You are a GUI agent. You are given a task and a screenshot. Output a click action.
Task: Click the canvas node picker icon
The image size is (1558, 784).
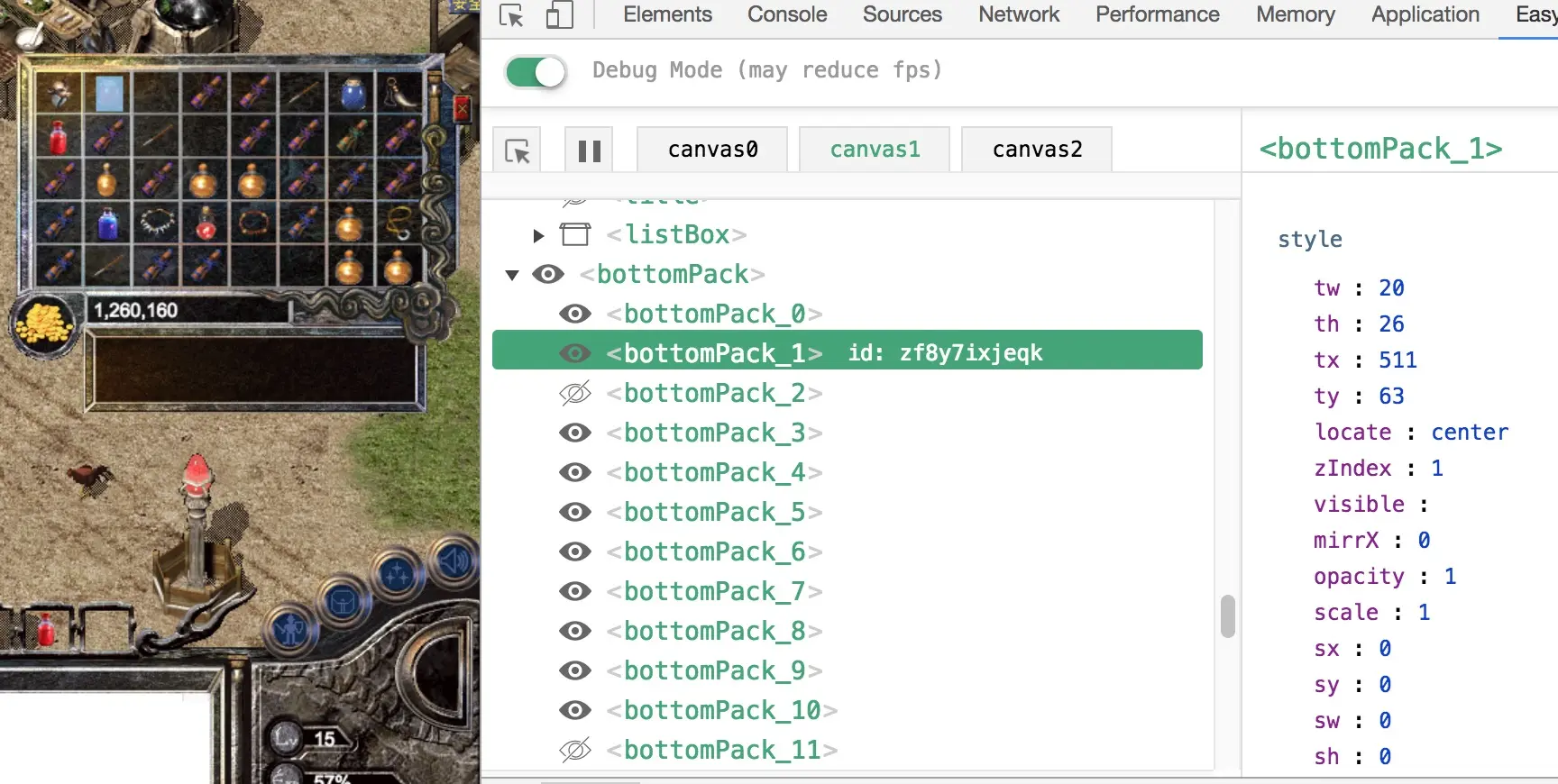coord(518,150)
